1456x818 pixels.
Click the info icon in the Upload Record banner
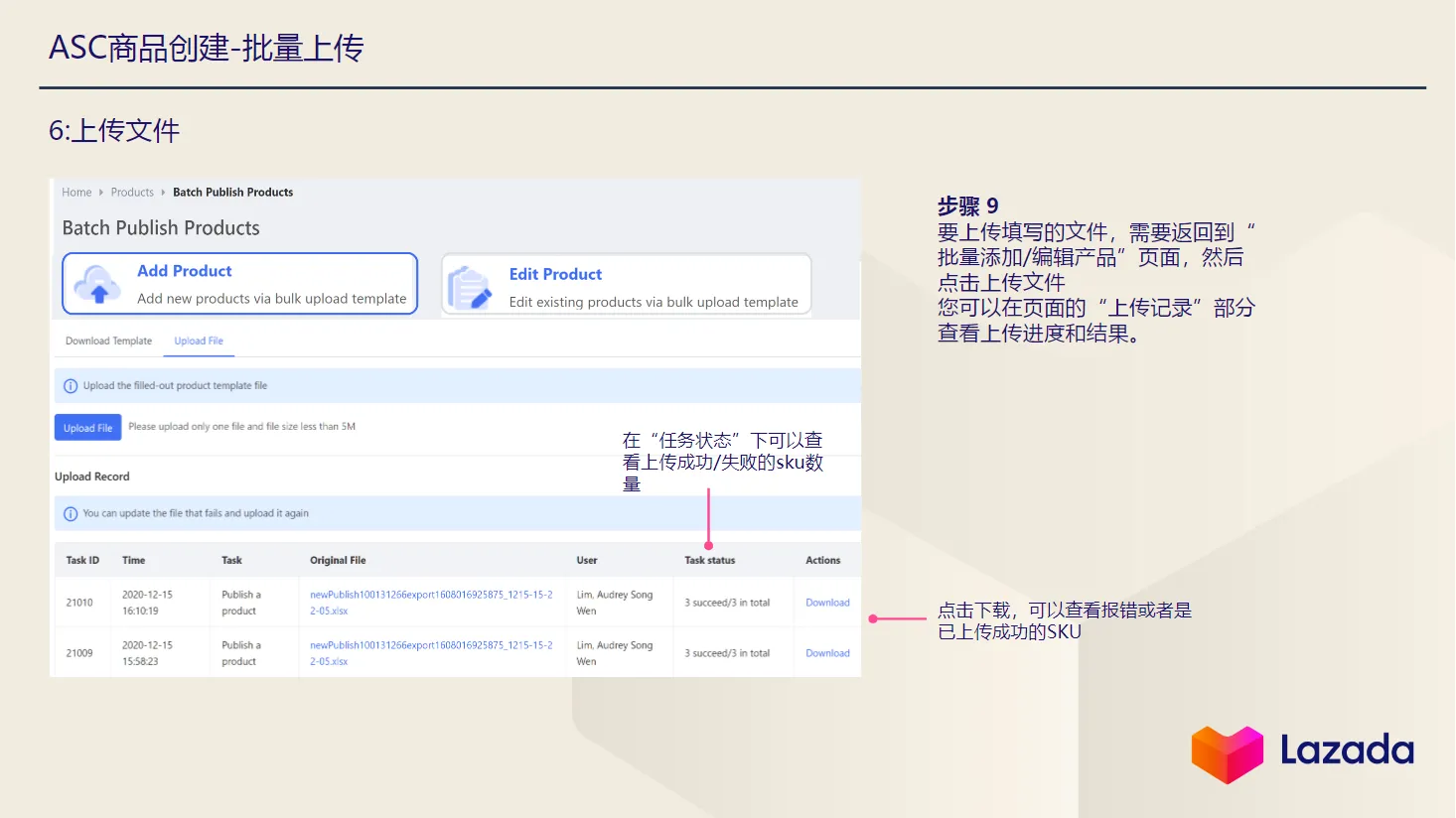pos(69,513)
